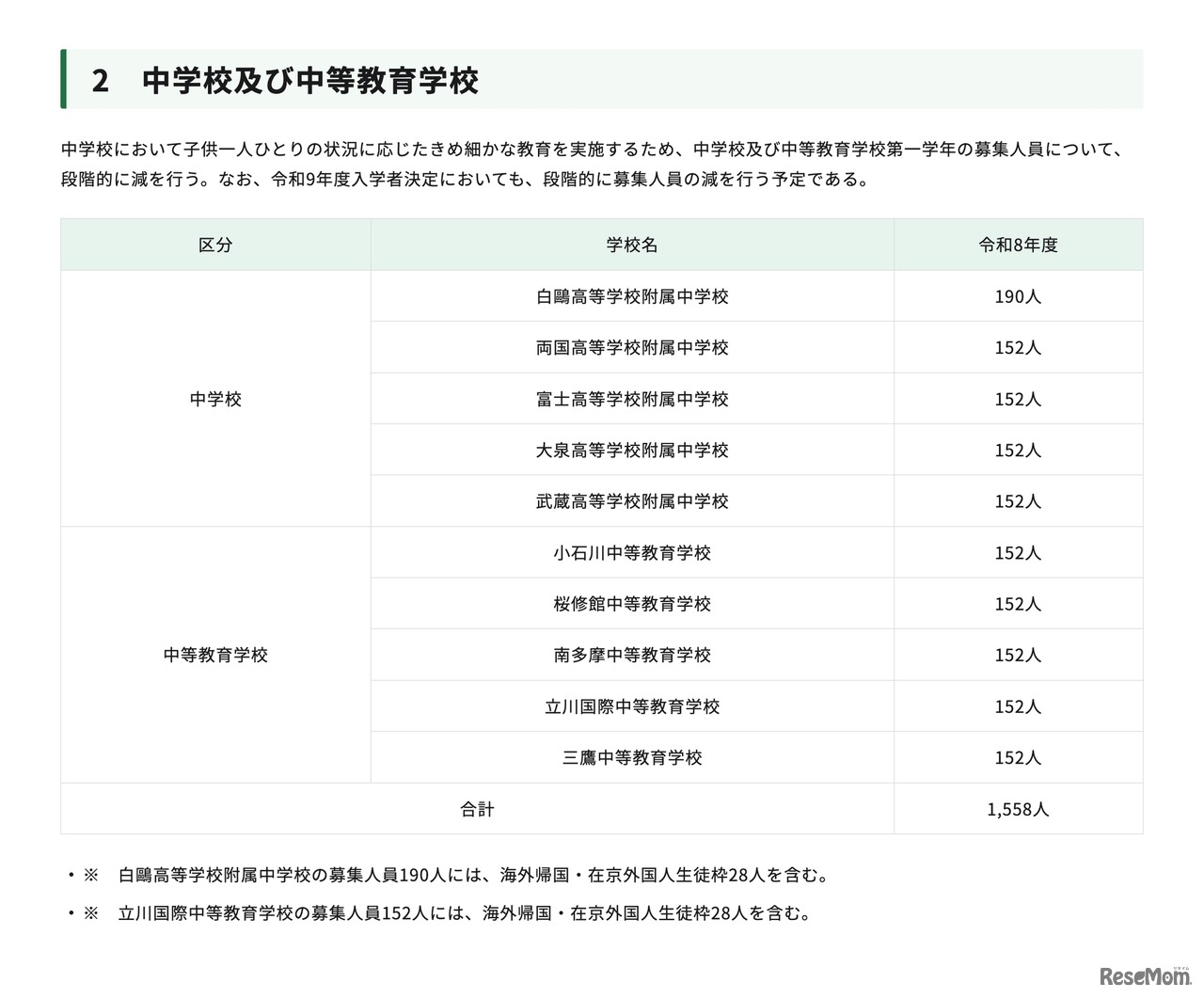Select the 武蔵高等学校附属中学校 cell
This screenshot has width=1204, height=998.
coord(631,500)
